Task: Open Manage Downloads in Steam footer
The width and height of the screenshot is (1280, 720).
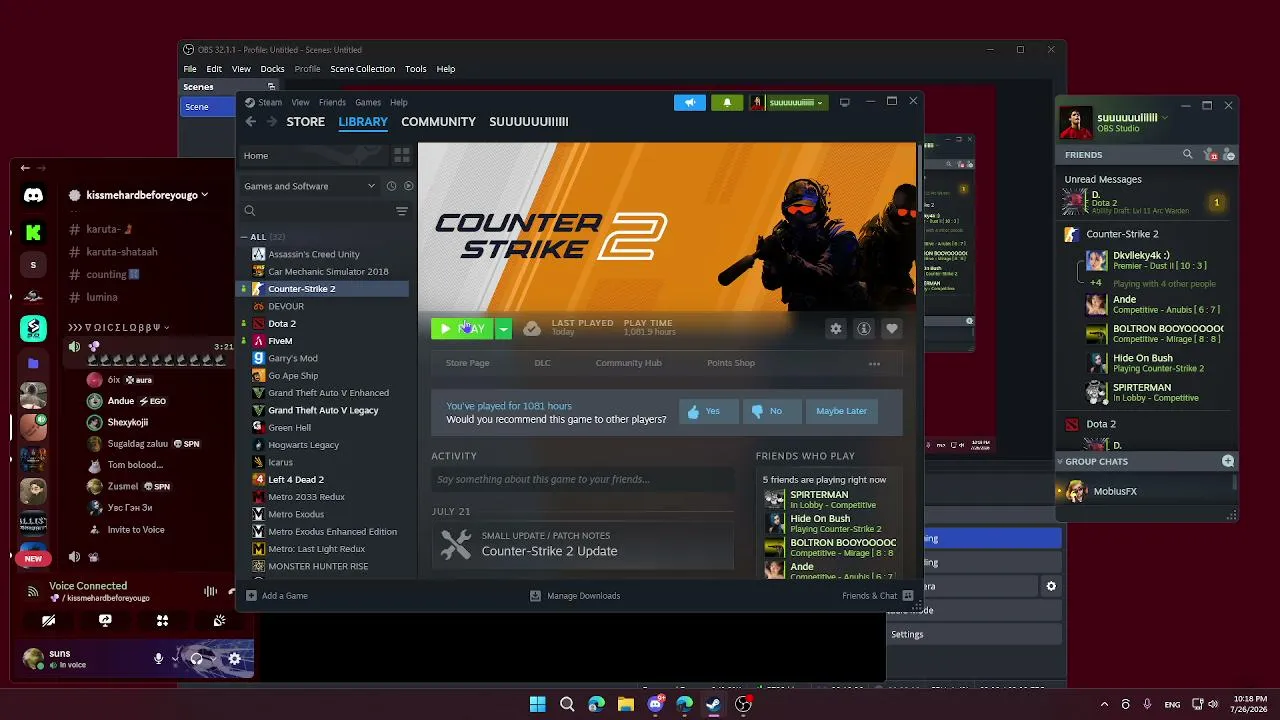Action: [575, 596]
